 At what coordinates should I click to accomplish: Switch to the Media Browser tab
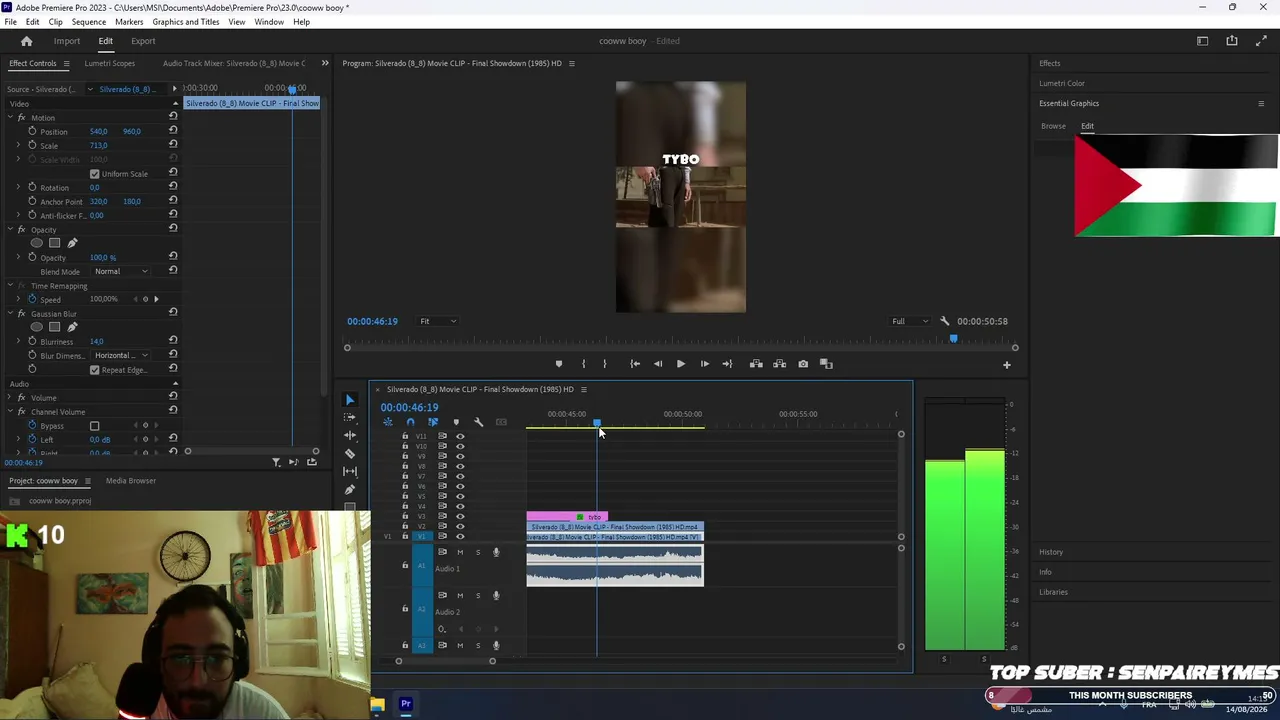click(x=131, y=481)
